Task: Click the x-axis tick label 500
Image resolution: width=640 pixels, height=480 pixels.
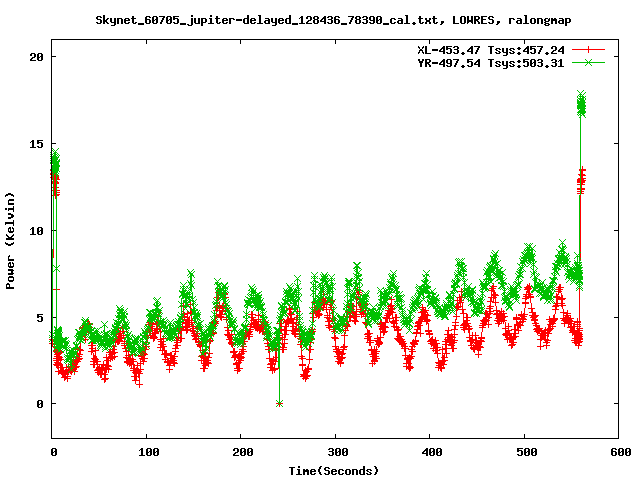Action: (527, 452)
